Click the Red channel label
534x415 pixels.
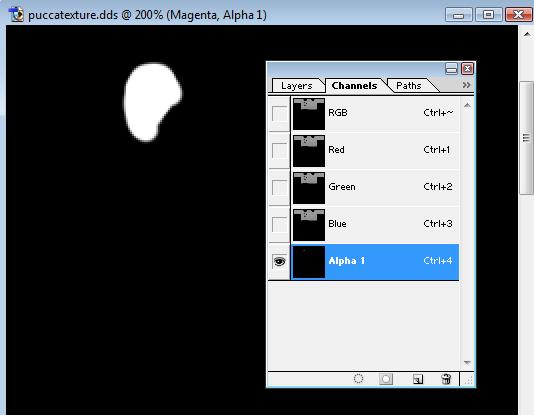coord(336,150)
